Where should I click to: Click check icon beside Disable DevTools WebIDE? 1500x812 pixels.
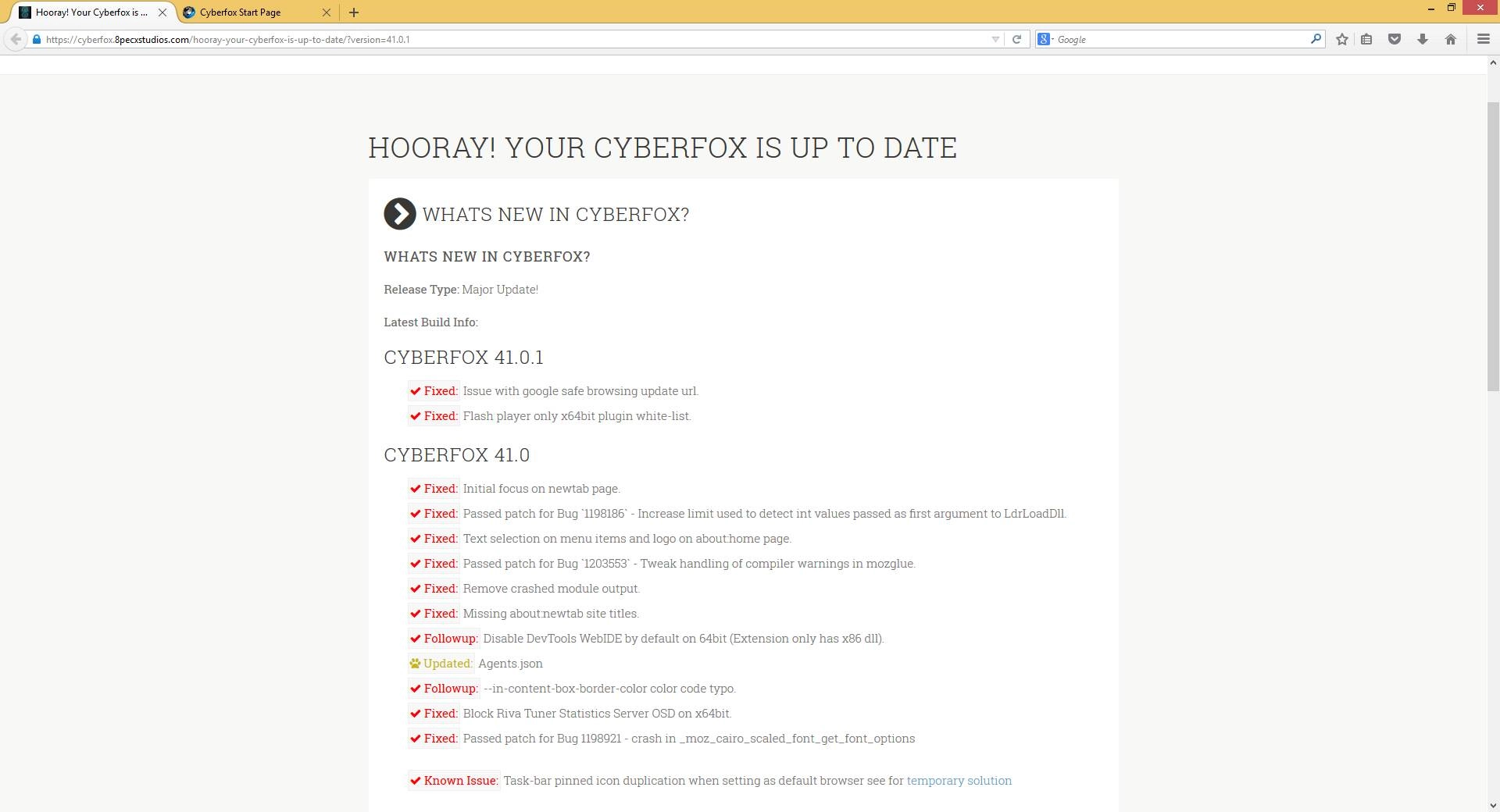(416, 639)
